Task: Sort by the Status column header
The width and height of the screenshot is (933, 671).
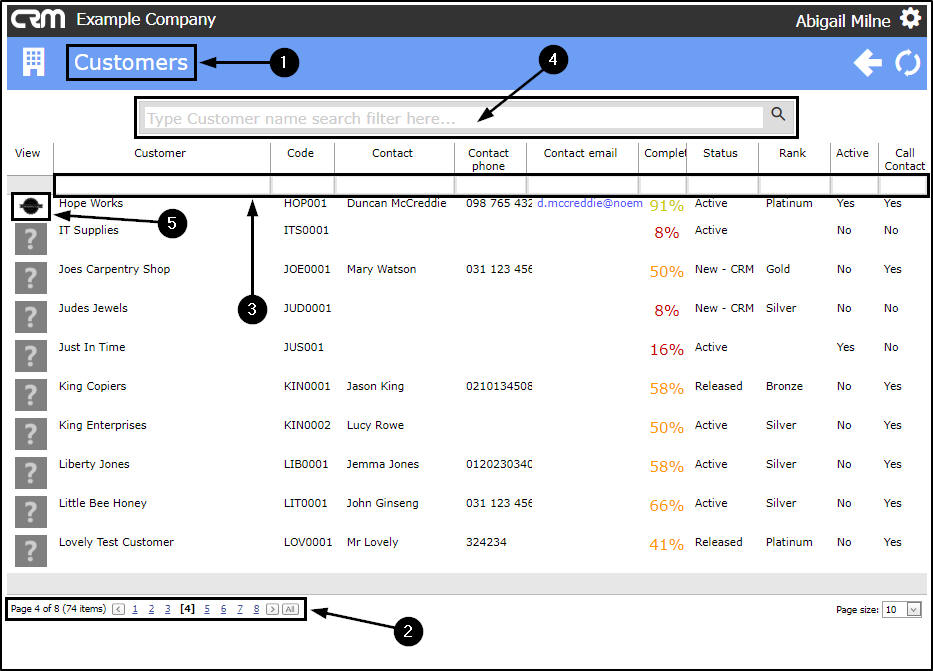Action: 720,153
